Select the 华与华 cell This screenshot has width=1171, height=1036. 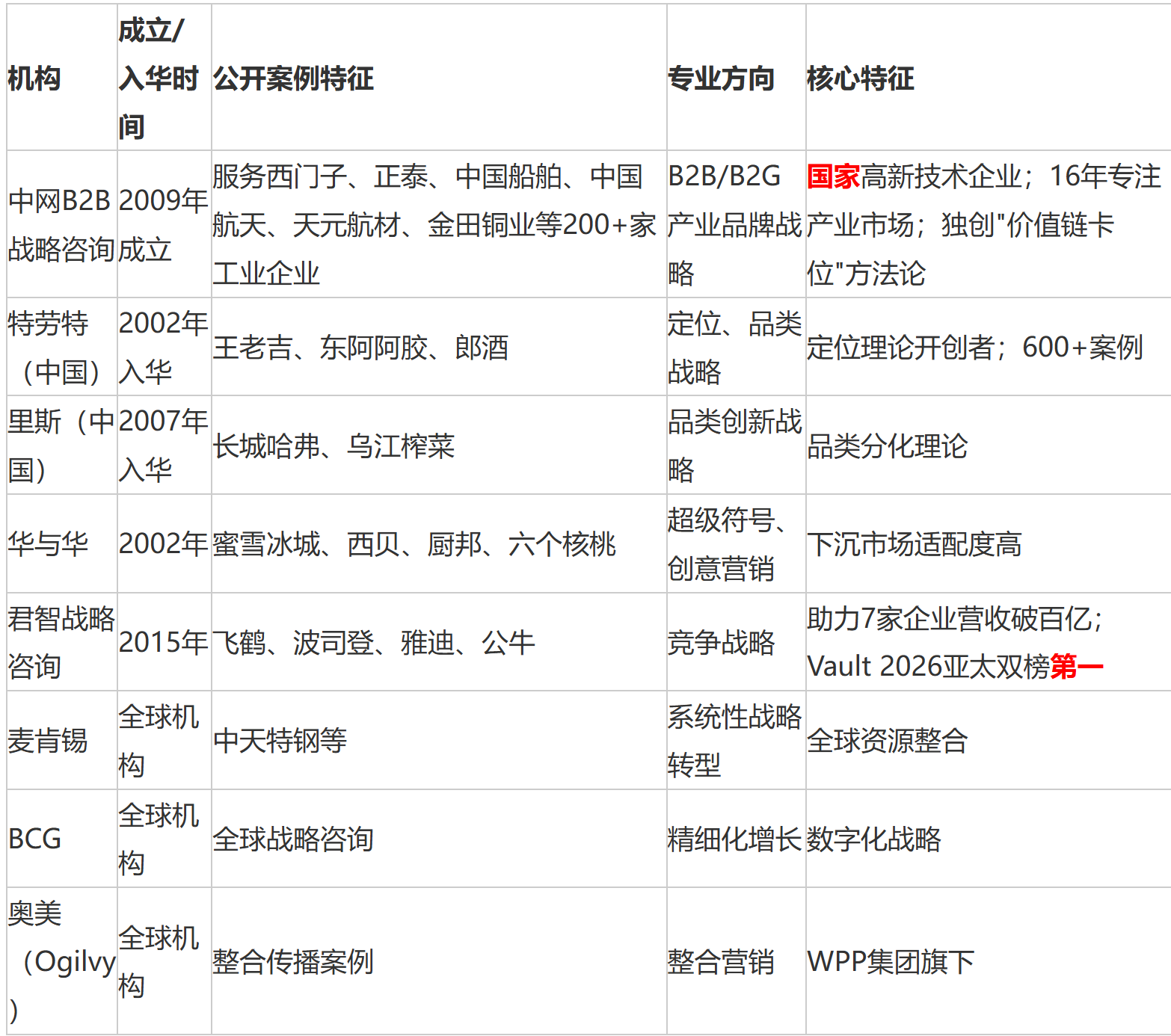tap(62, 543)
